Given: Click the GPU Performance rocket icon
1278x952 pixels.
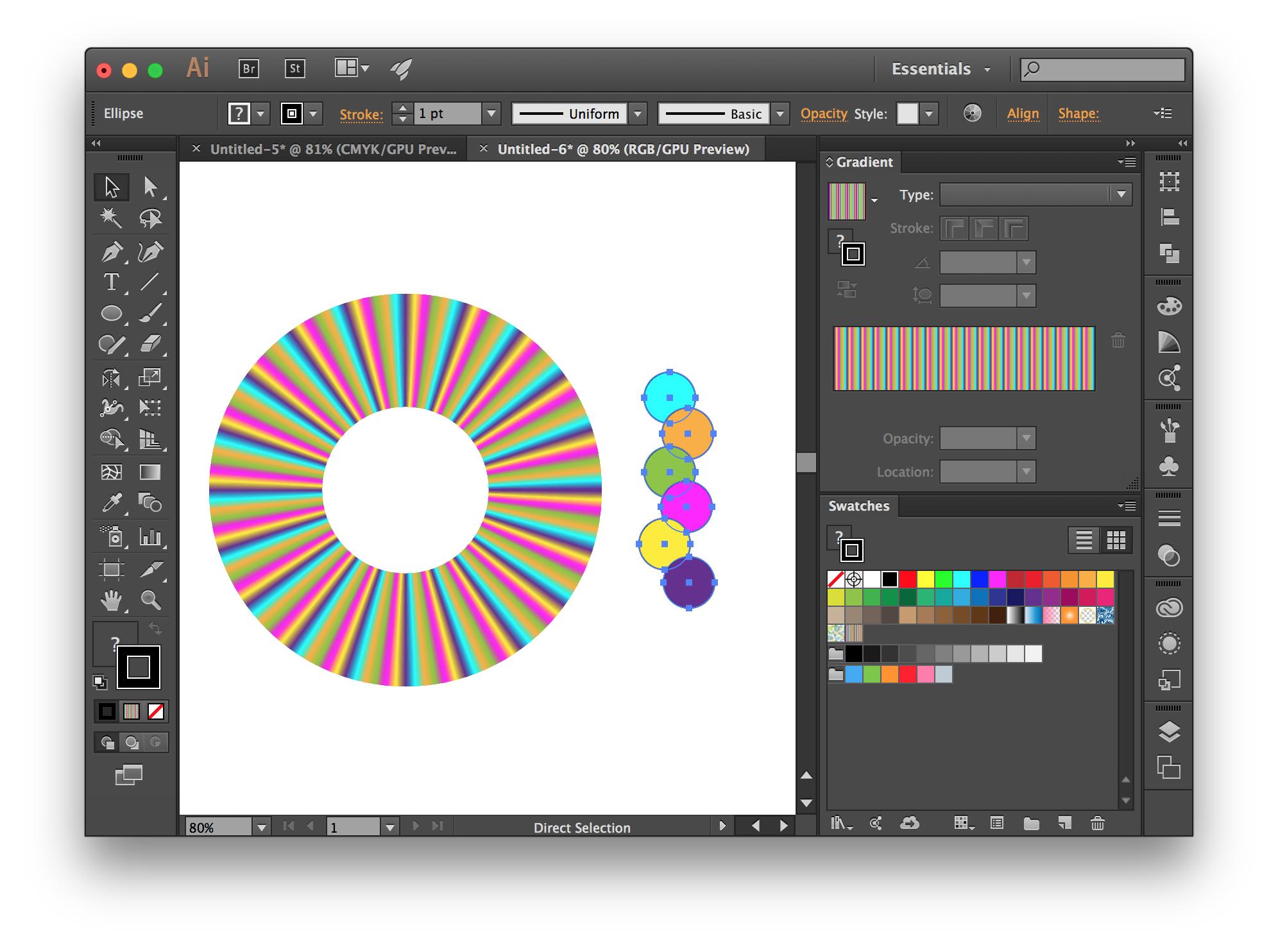Looking at the screenshot, I should coord(401,69).
